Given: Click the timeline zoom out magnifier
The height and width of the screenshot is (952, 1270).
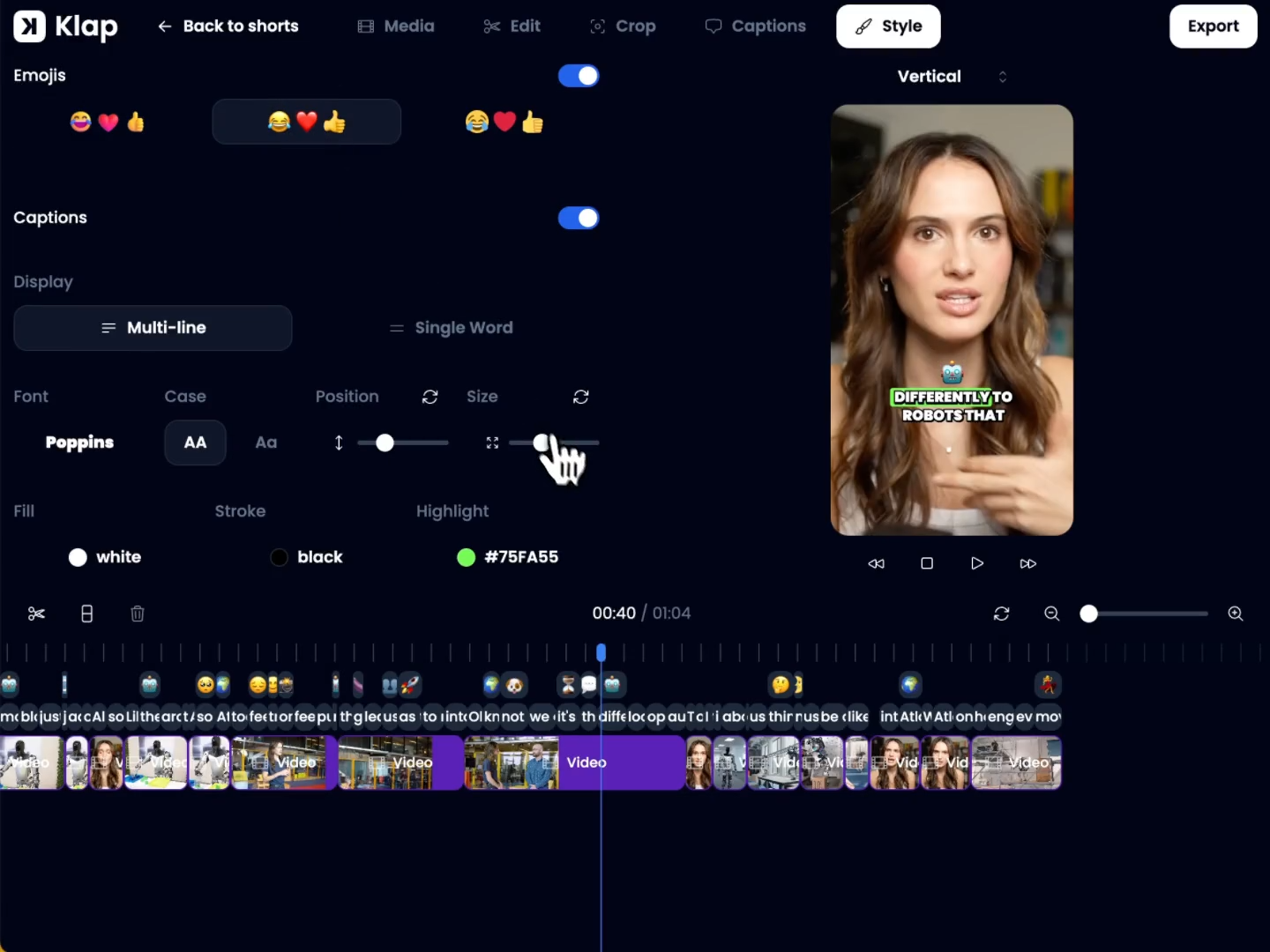Looking at the screenshot, I should tap(1051, 614).
